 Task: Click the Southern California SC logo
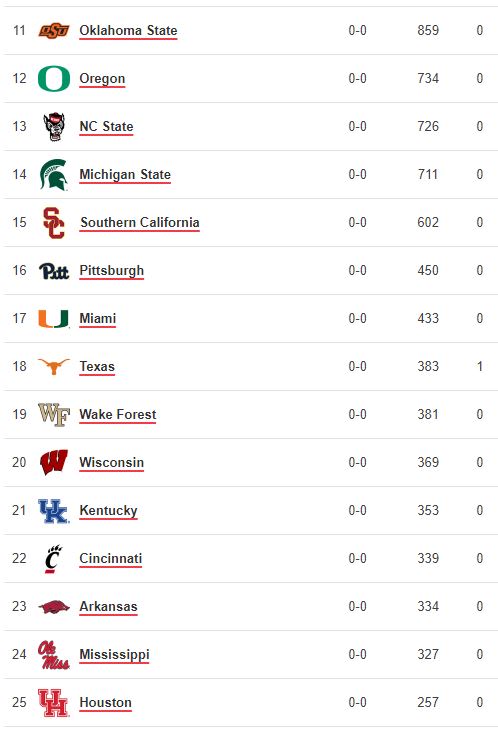click(x=54, y=223)
